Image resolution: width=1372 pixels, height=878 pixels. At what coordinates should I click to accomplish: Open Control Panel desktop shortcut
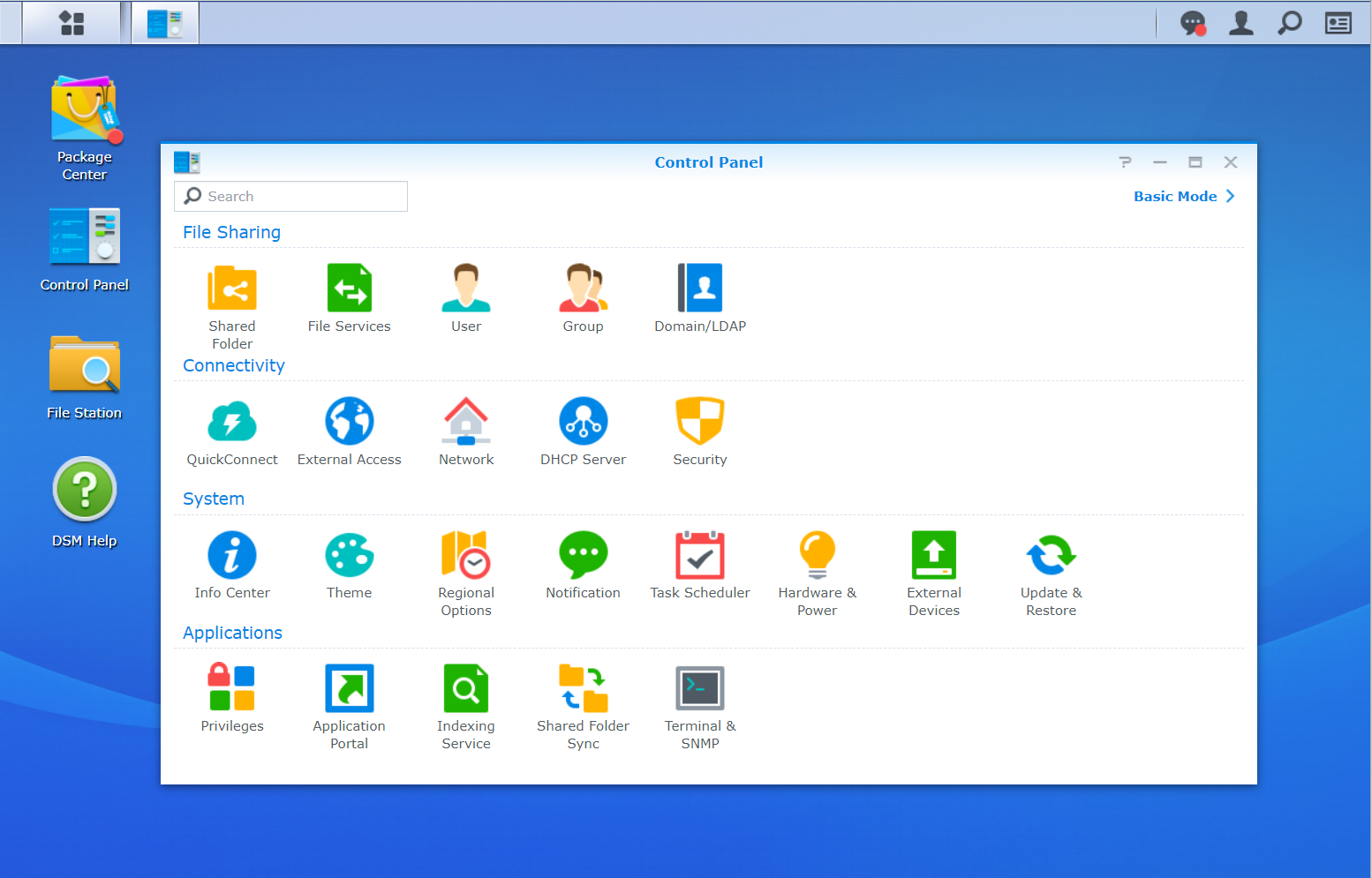(x=85, y=236)
